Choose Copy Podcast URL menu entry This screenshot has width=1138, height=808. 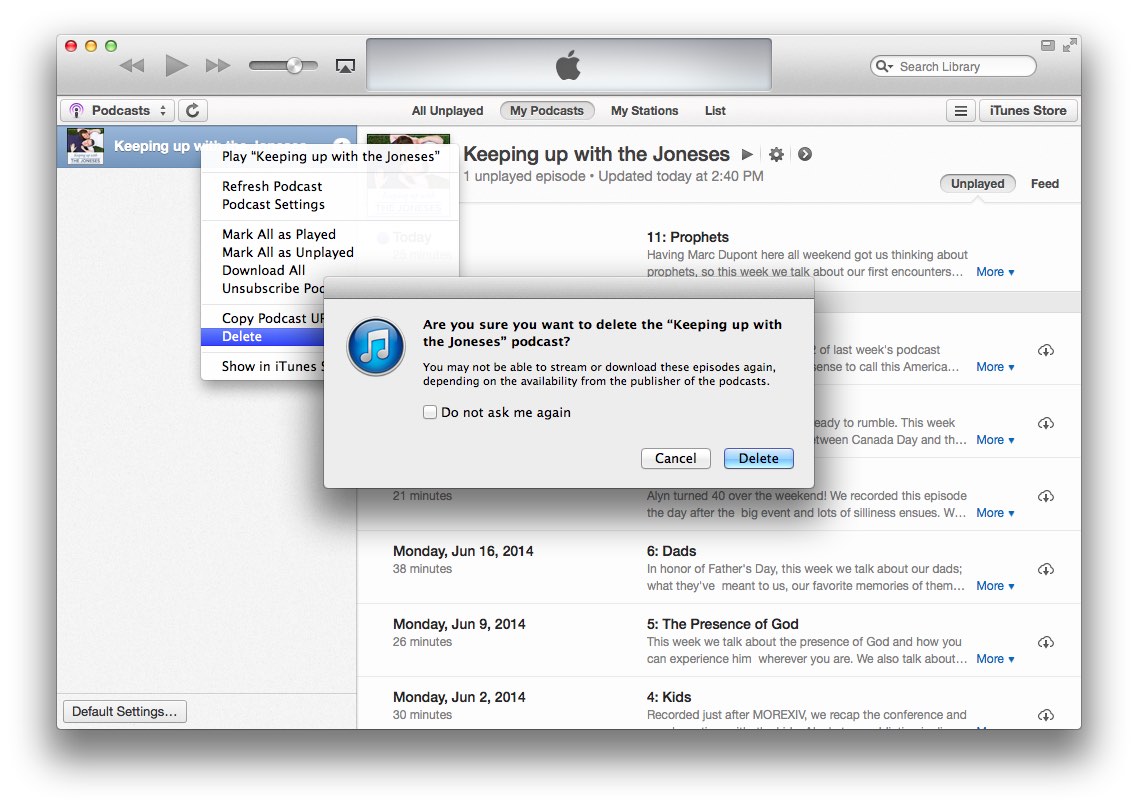tap(263, 318)
